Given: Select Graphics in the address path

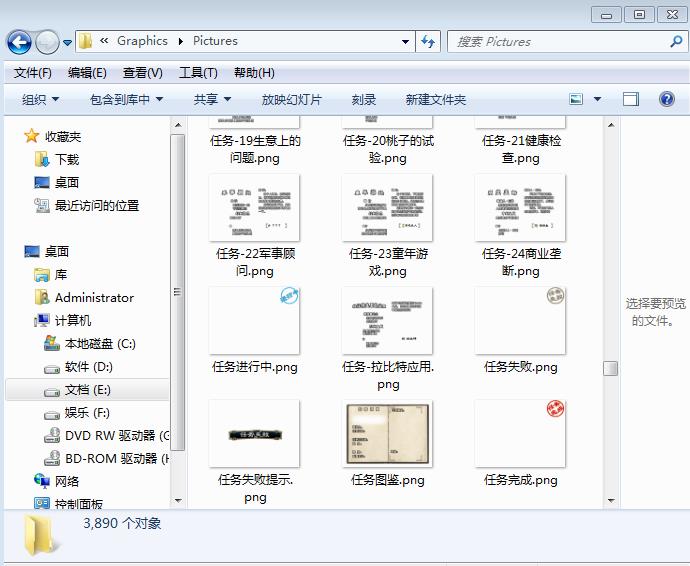Looking at the screenshot, I should point(142,41).
